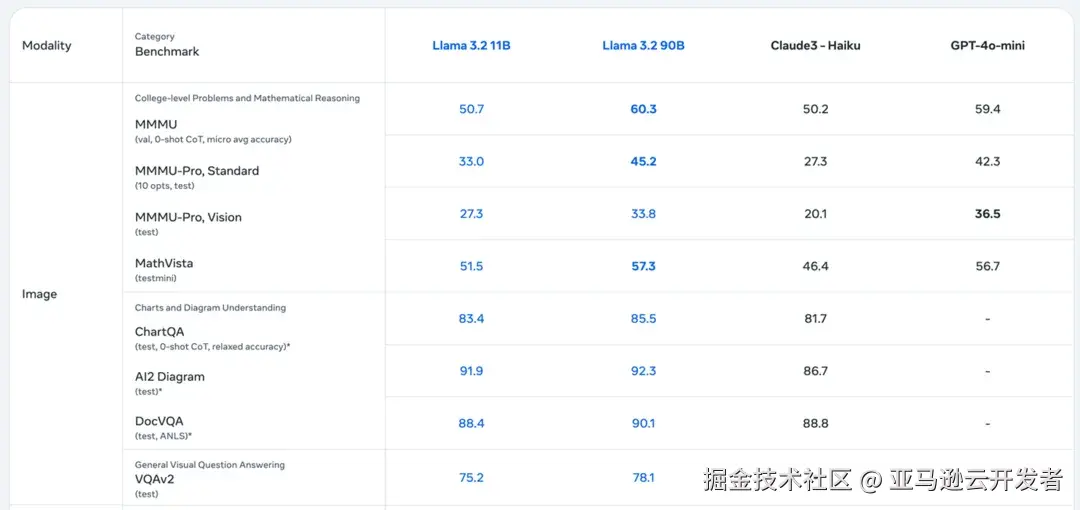1080x510 pixels.
Task: Click the Charts and Diagram Understanding category
Action: (210, 308)
